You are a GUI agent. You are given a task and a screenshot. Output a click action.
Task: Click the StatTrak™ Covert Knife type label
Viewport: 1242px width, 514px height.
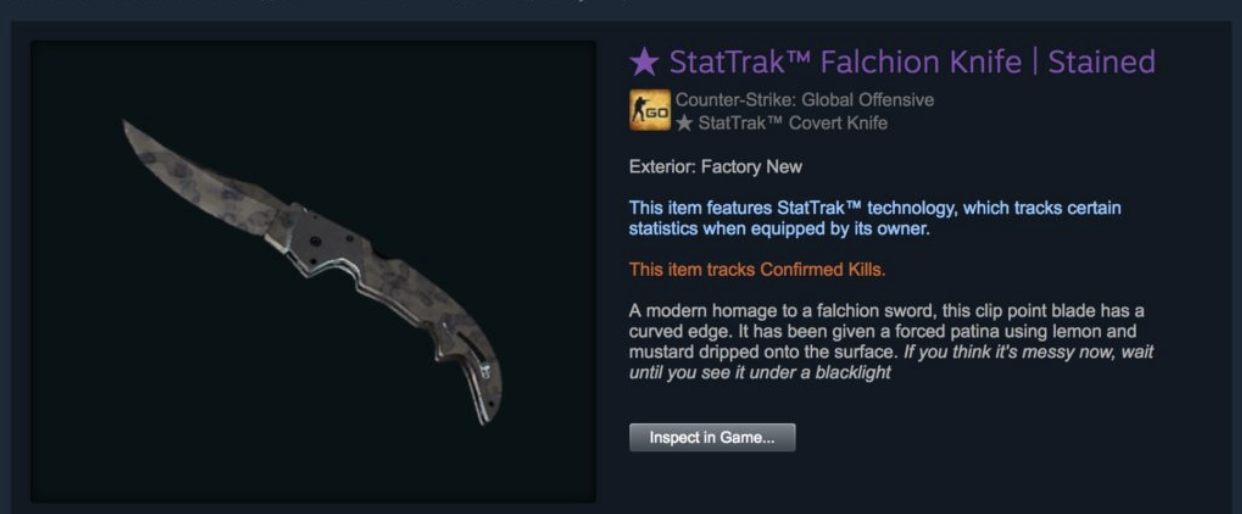792,124
